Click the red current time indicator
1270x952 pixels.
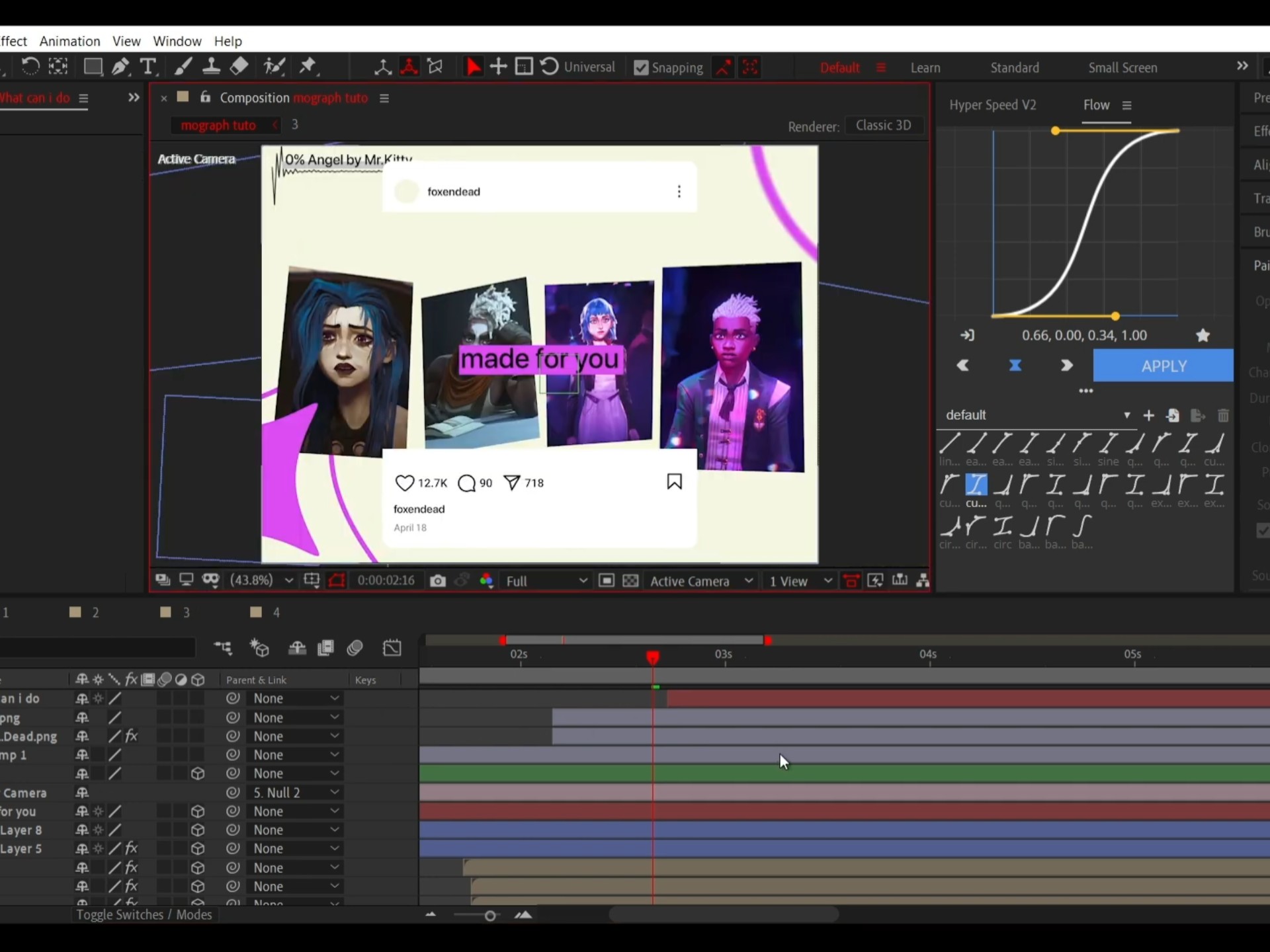[653, 656]
